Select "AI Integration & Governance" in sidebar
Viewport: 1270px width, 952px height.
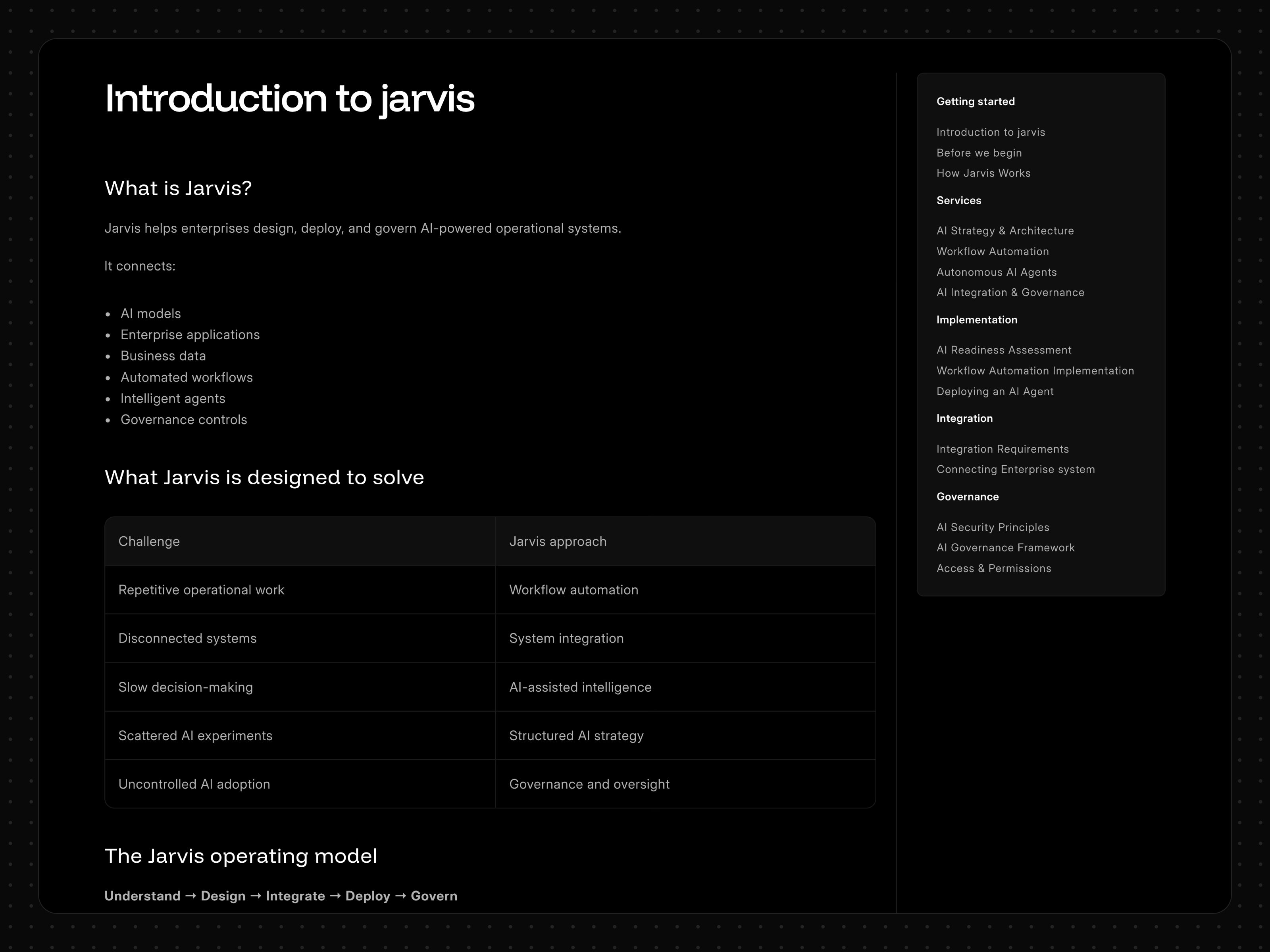(x=1010, y=293)
